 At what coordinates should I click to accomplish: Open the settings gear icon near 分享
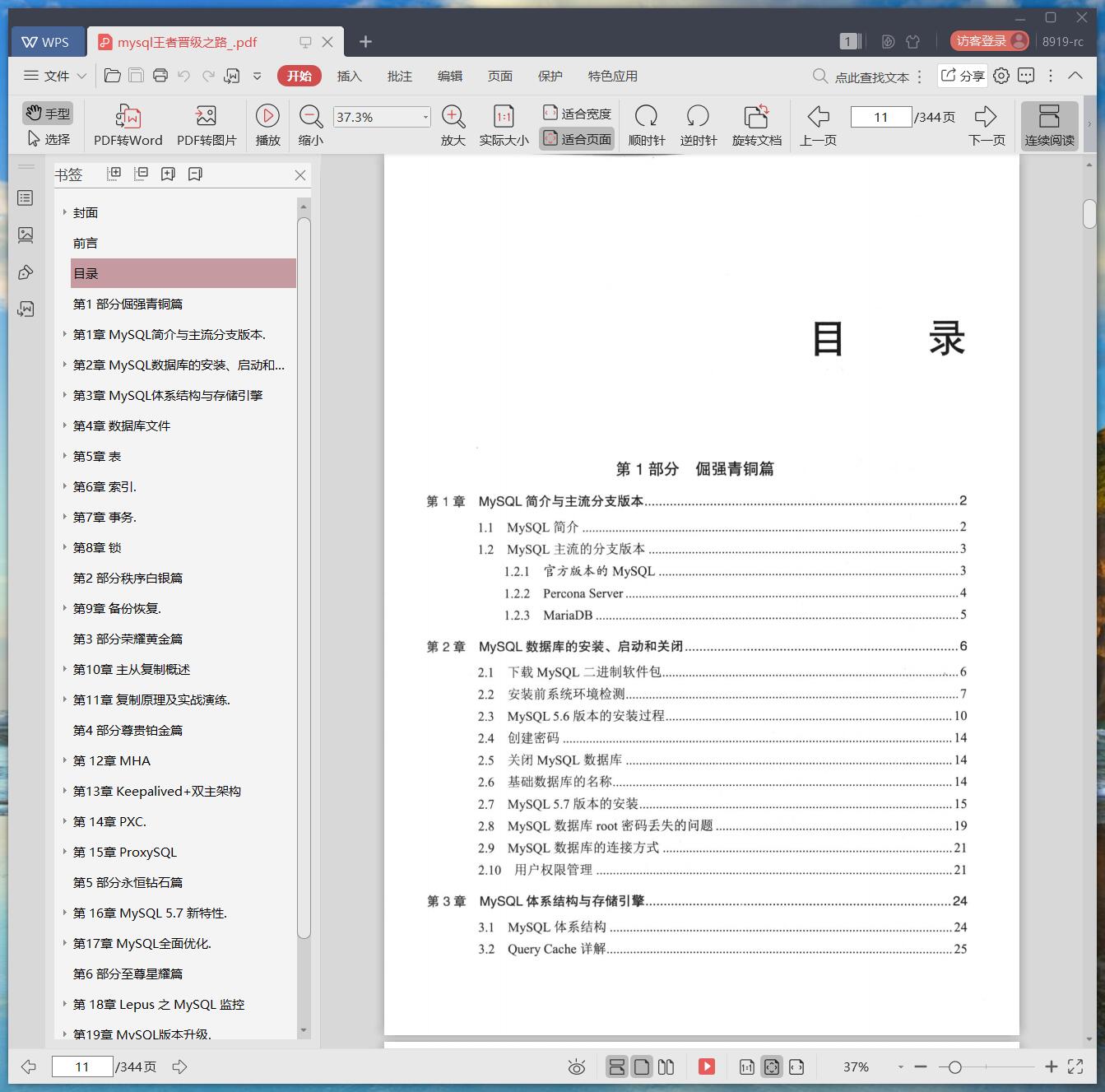coord(1001,76)
